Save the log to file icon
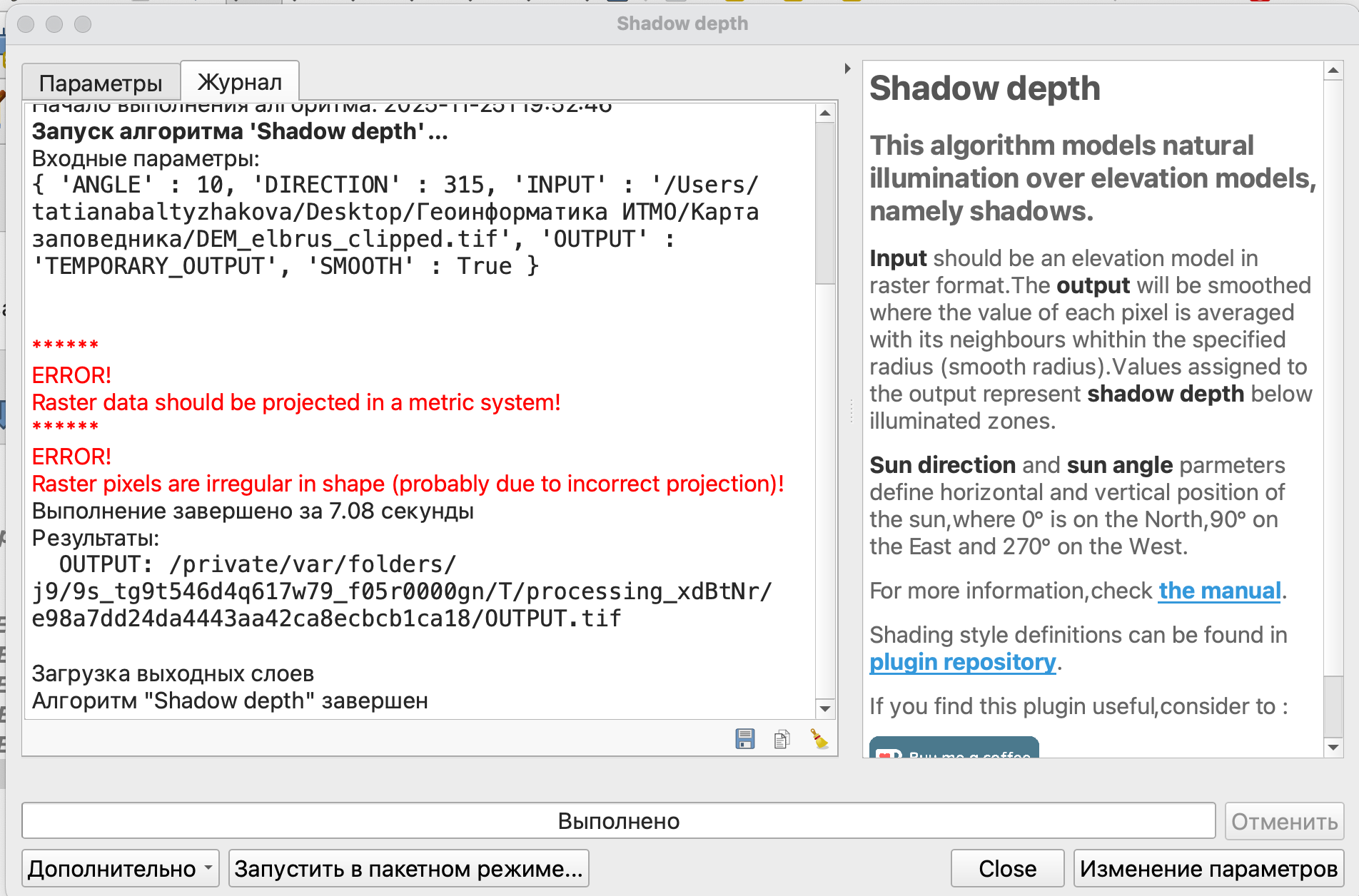Image resolution: width=1359 pixels, height=896 pixels. pos(744,739)
